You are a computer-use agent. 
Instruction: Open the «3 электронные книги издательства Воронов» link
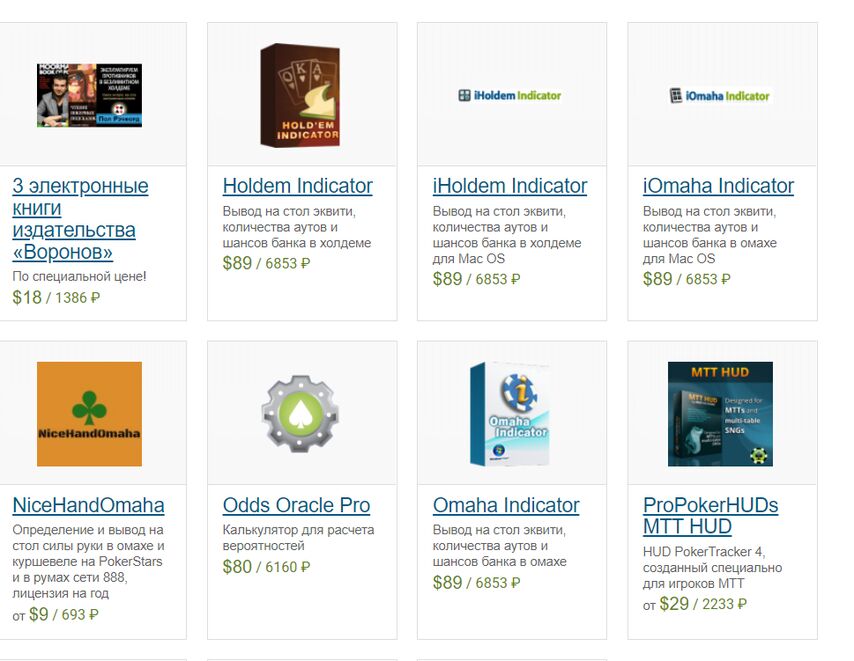81,219
